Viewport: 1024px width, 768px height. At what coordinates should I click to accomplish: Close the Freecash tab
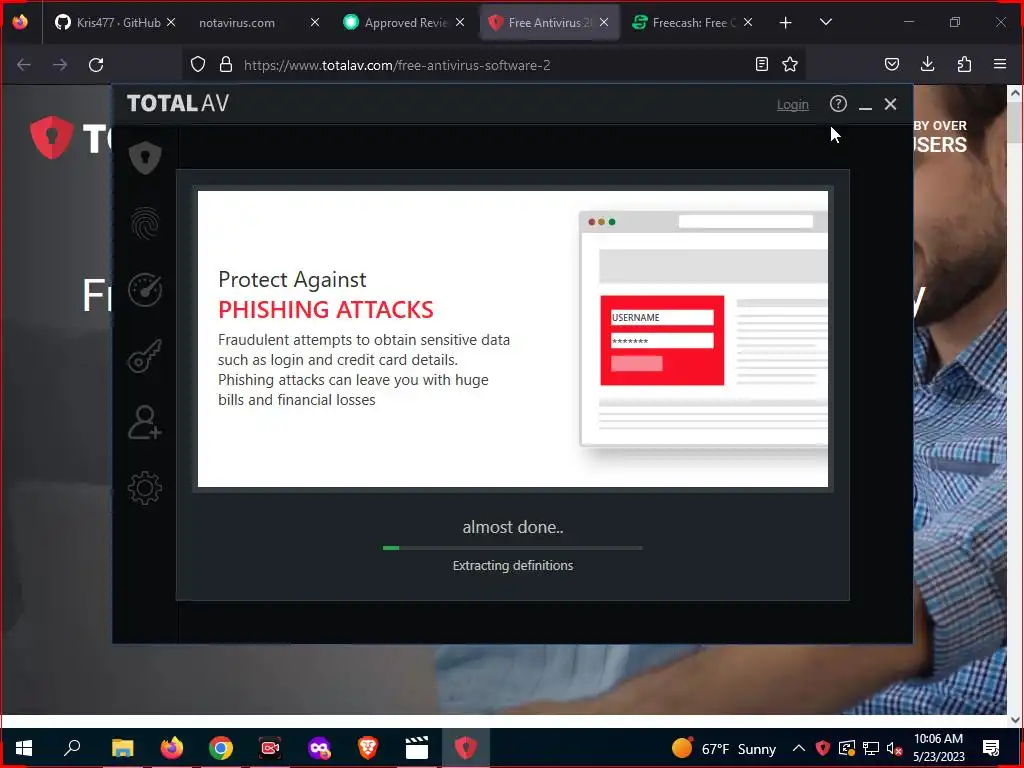click(748, 22)
